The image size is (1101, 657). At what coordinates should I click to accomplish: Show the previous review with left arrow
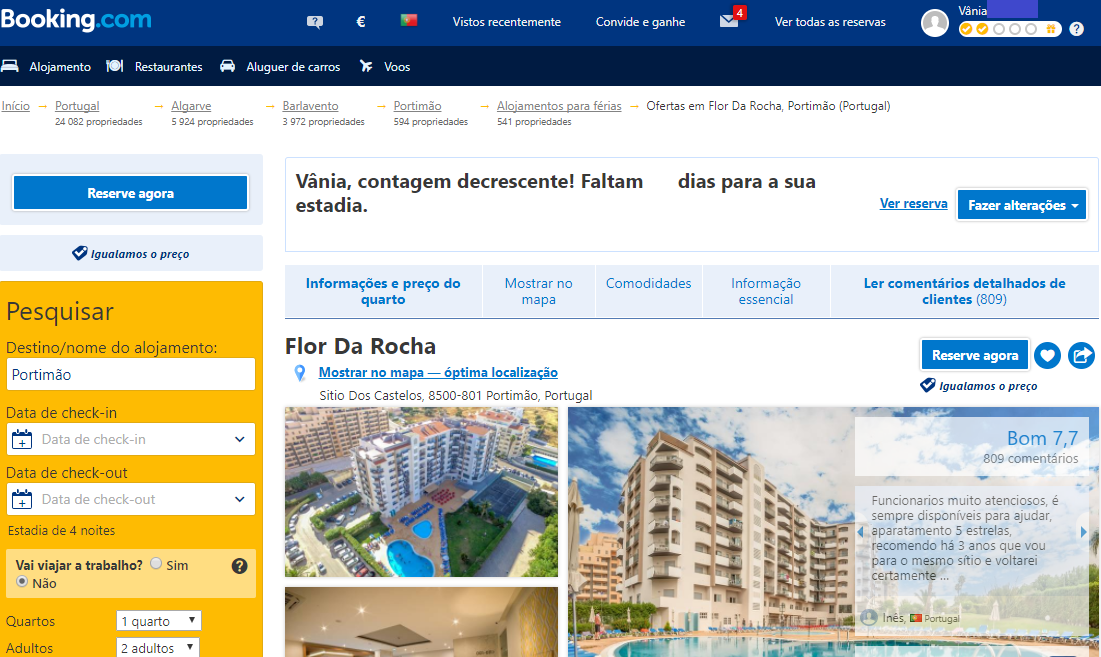[x=860, y=532]
